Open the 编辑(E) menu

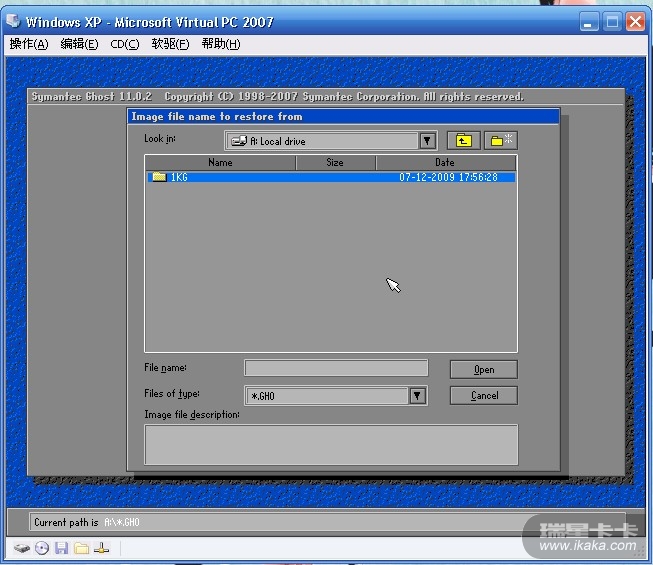click(79, 44)
